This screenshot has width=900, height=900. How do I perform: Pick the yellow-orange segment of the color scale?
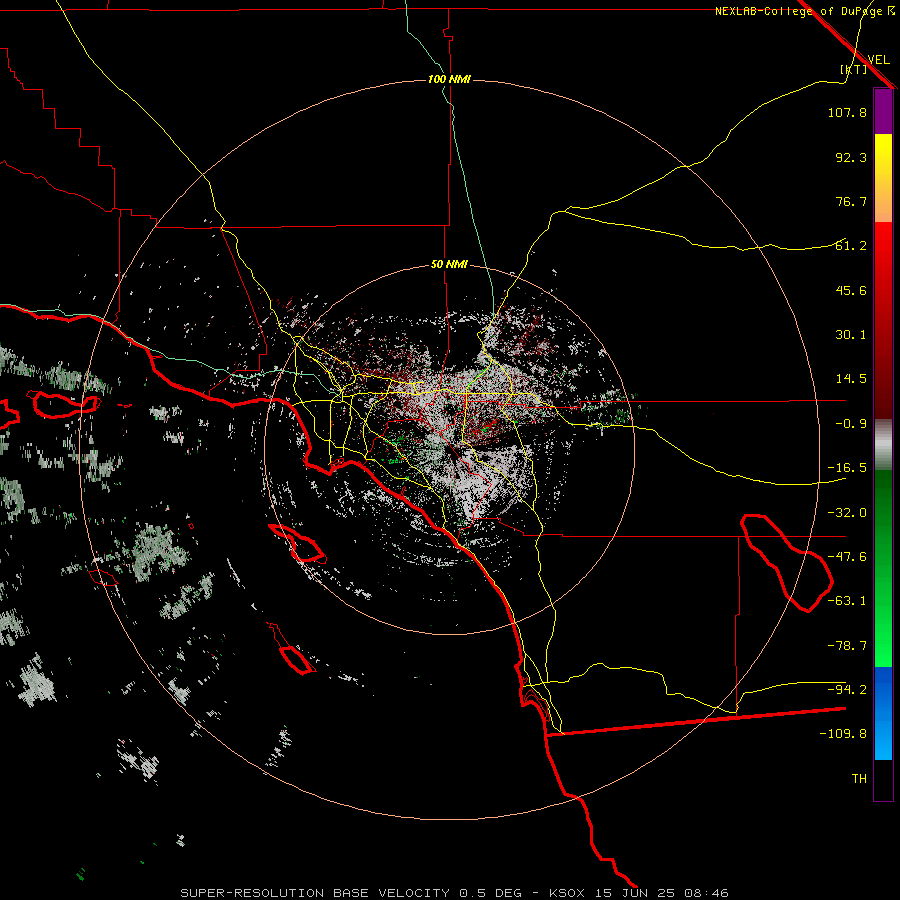point(883,178)
